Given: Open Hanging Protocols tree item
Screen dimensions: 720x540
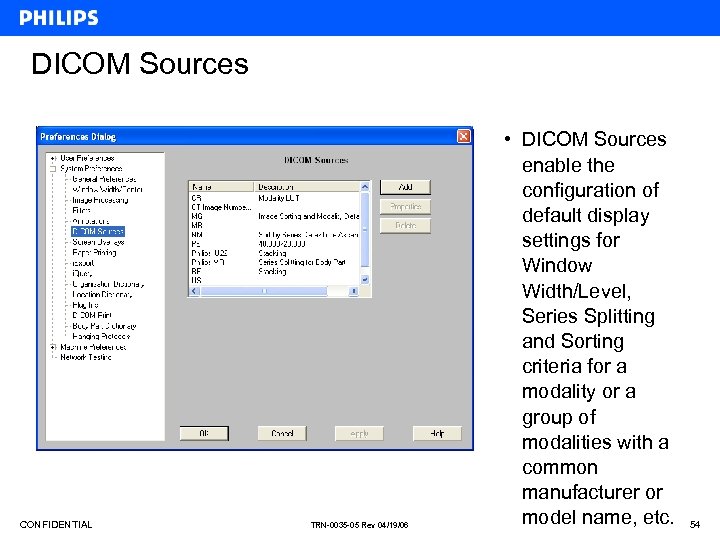Looking at the screenshot, I should pos(101,337).
